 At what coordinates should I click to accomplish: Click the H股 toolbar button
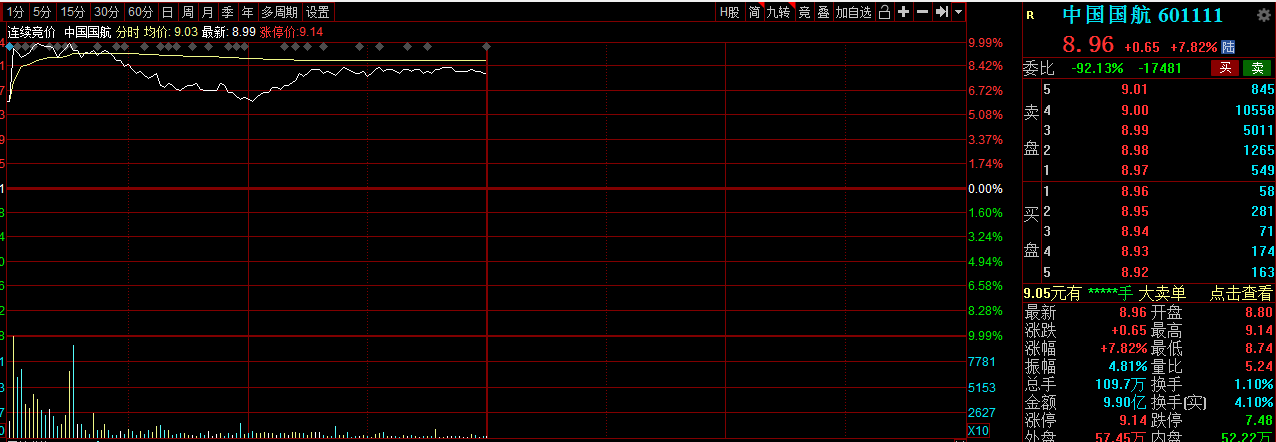click(x=730, y=12)
